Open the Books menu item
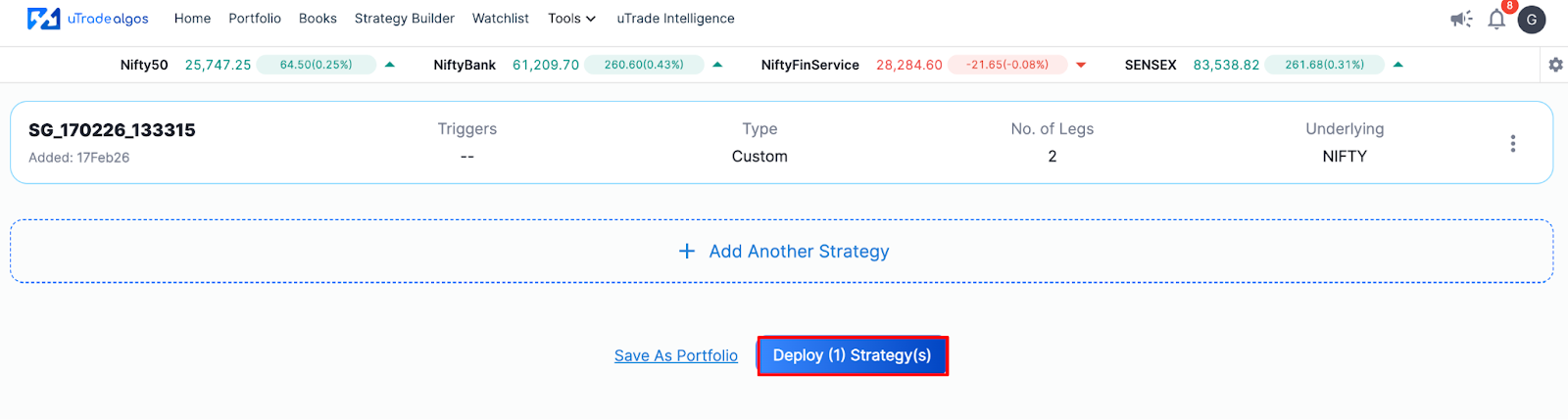Screen dimensions: 1568x420 [318, 19]
